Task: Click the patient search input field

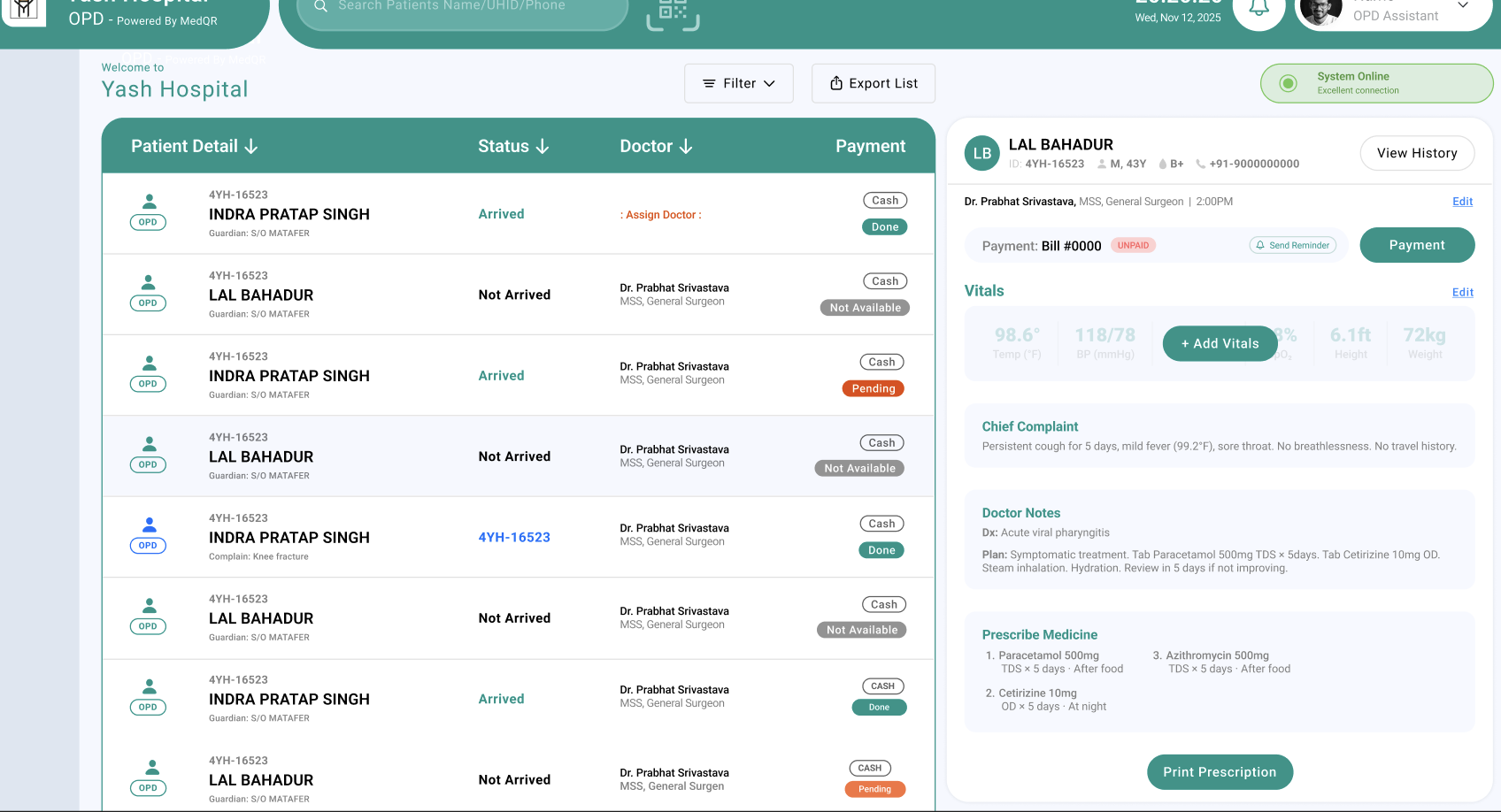Action: click(460, 7)
